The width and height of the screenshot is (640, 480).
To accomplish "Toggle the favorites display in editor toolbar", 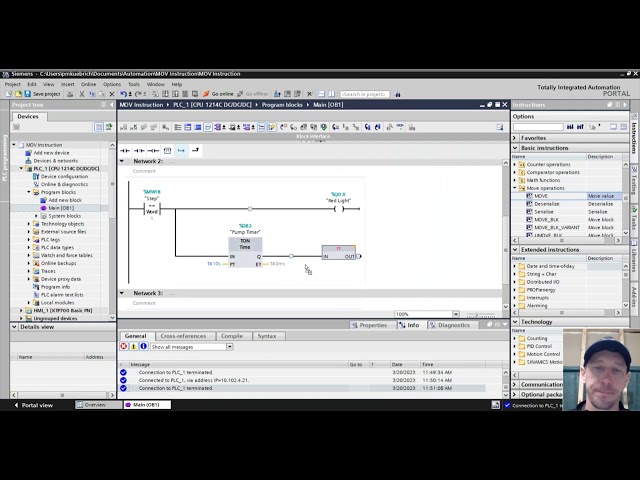I will [x=271, y=127].
